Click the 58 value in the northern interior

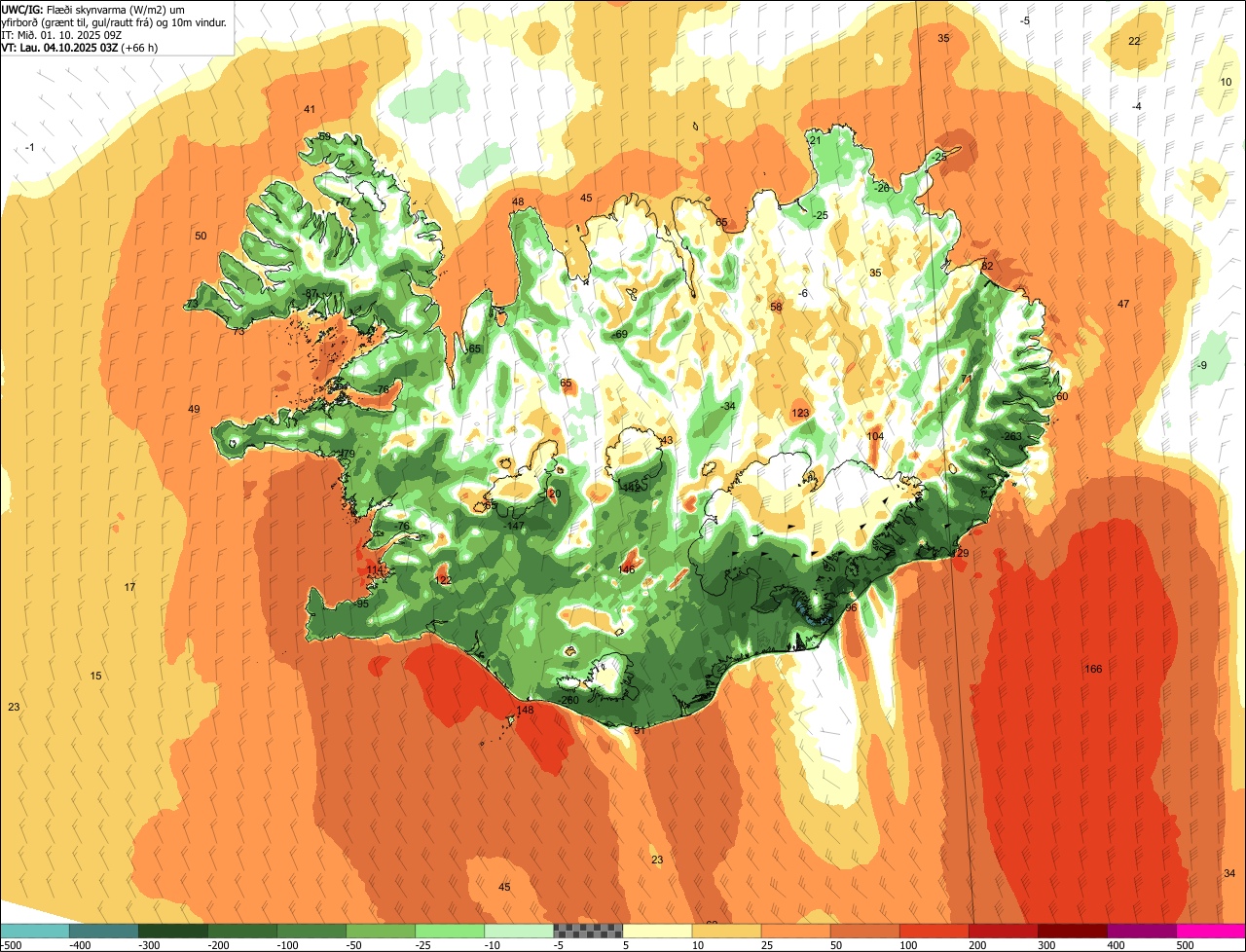(x=776, y=308)
